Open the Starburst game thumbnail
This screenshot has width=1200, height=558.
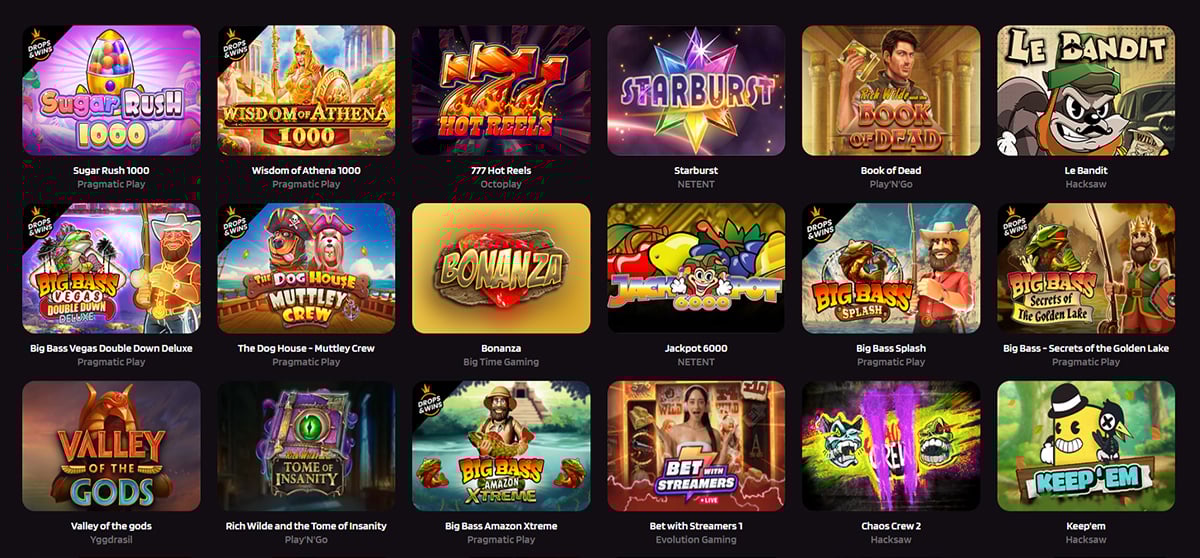coord(696,90)
